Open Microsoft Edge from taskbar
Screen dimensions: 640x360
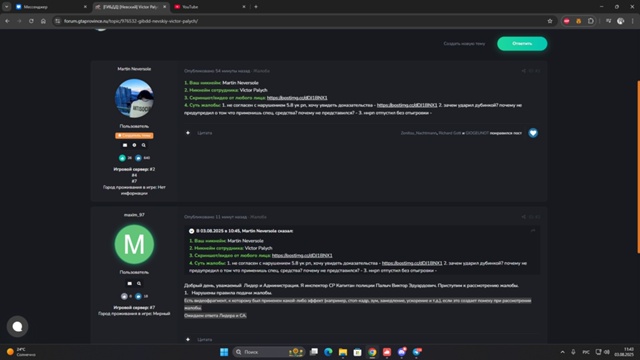point(328,352)
